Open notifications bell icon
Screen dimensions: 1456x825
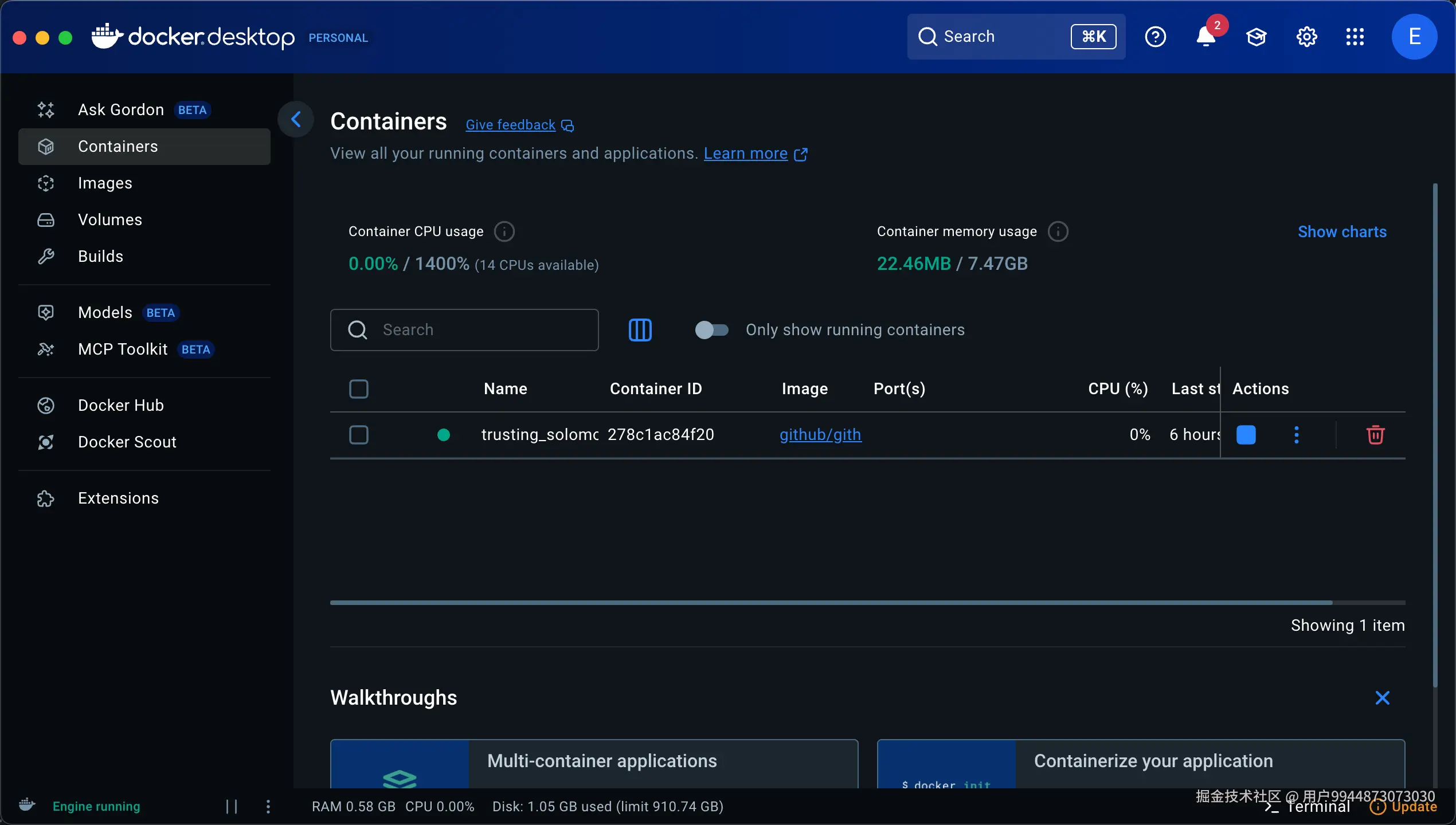tap(1205, 37)
